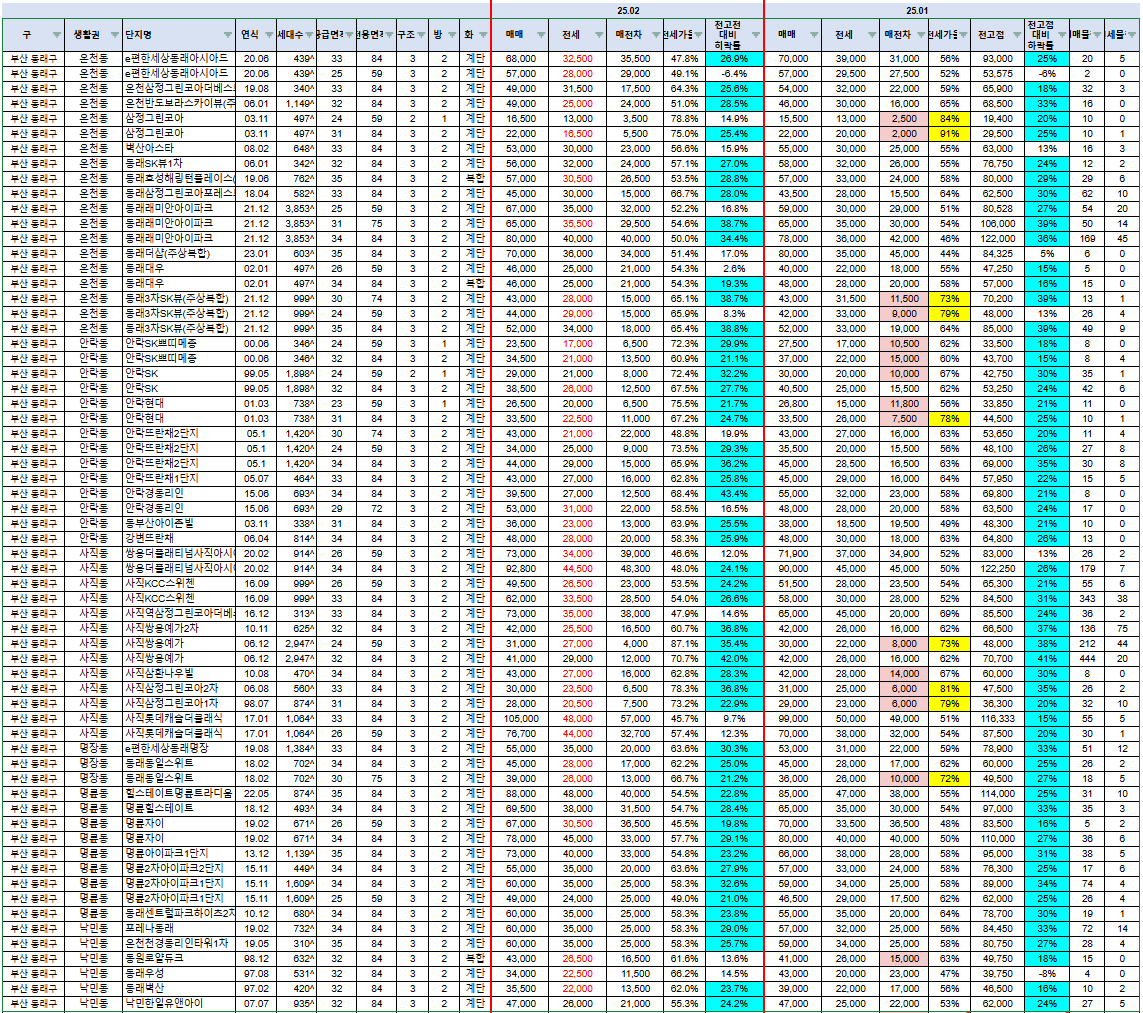Select the 사직삼정그린코아2차 name cell
This screenshot has width=1143, height=1013.
click(179, 689)
